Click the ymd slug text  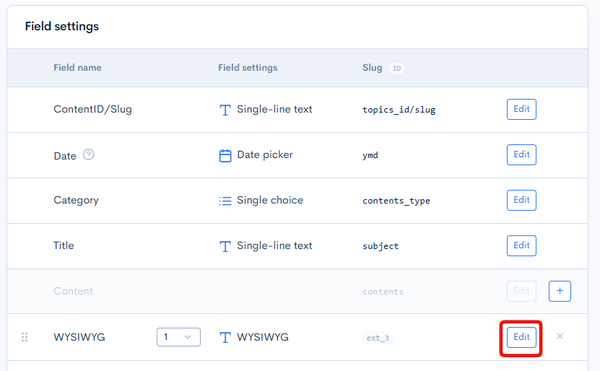click(x=370, y=155)
